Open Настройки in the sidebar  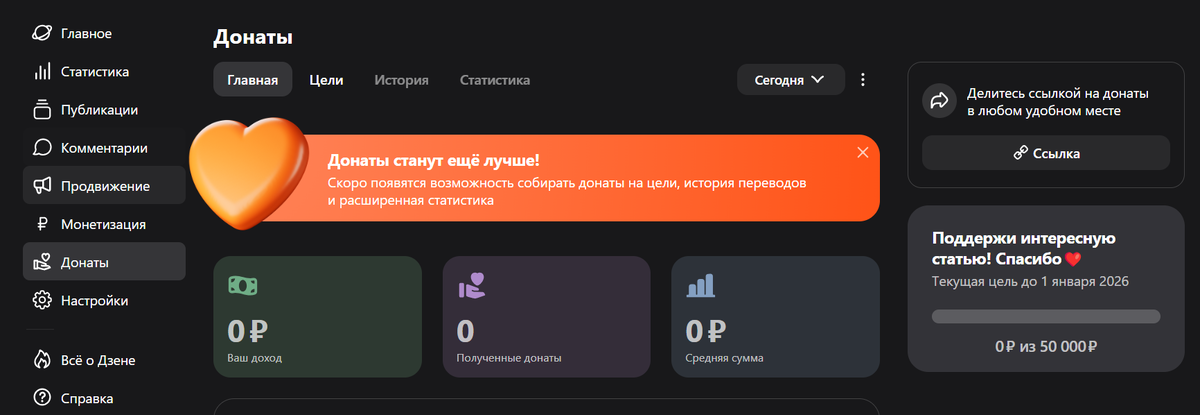[x=104, y=300]
